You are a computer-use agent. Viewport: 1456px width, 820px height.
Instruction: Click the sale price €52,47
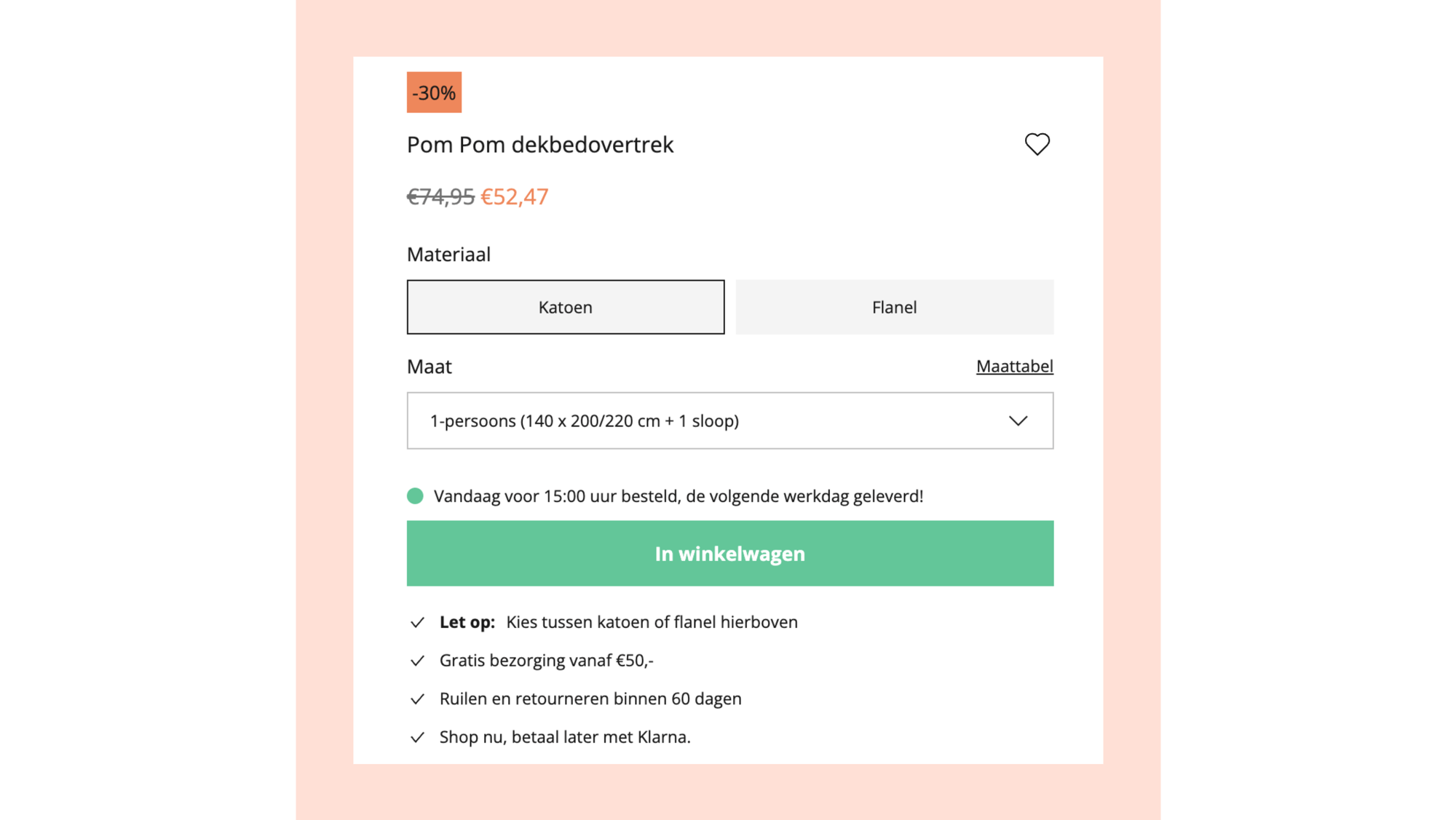click(514, 196)
